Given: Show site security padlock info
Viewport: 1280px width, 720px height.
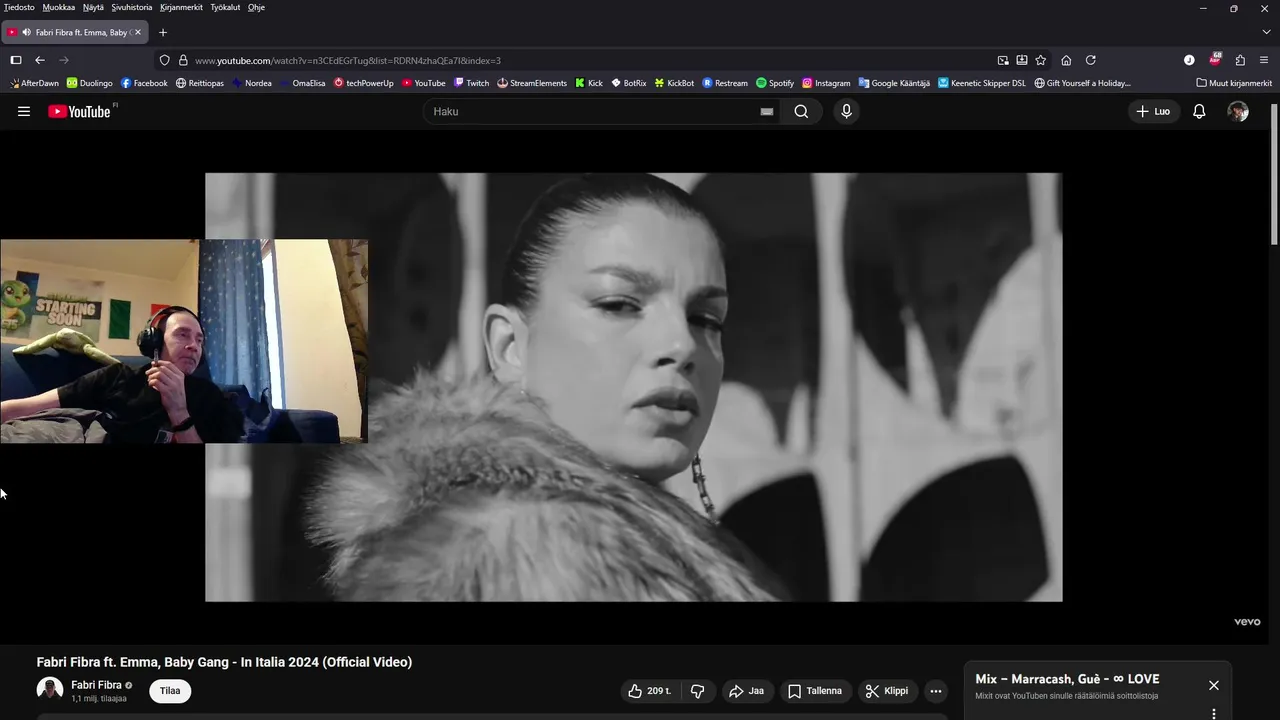Looking at the screenshot, I should click(x=183, y=60).
